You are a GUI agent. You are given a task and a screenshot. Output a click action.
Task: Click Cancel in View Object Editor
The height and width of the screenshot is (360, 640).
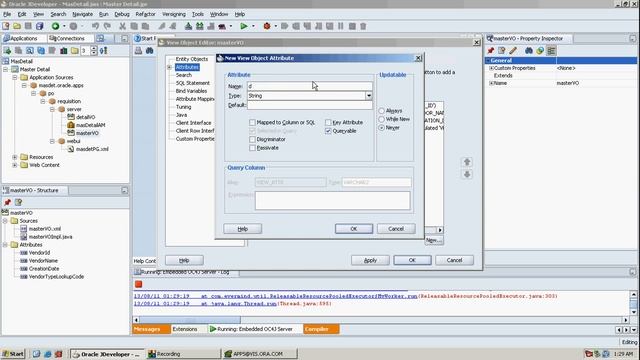click(454, 260)
